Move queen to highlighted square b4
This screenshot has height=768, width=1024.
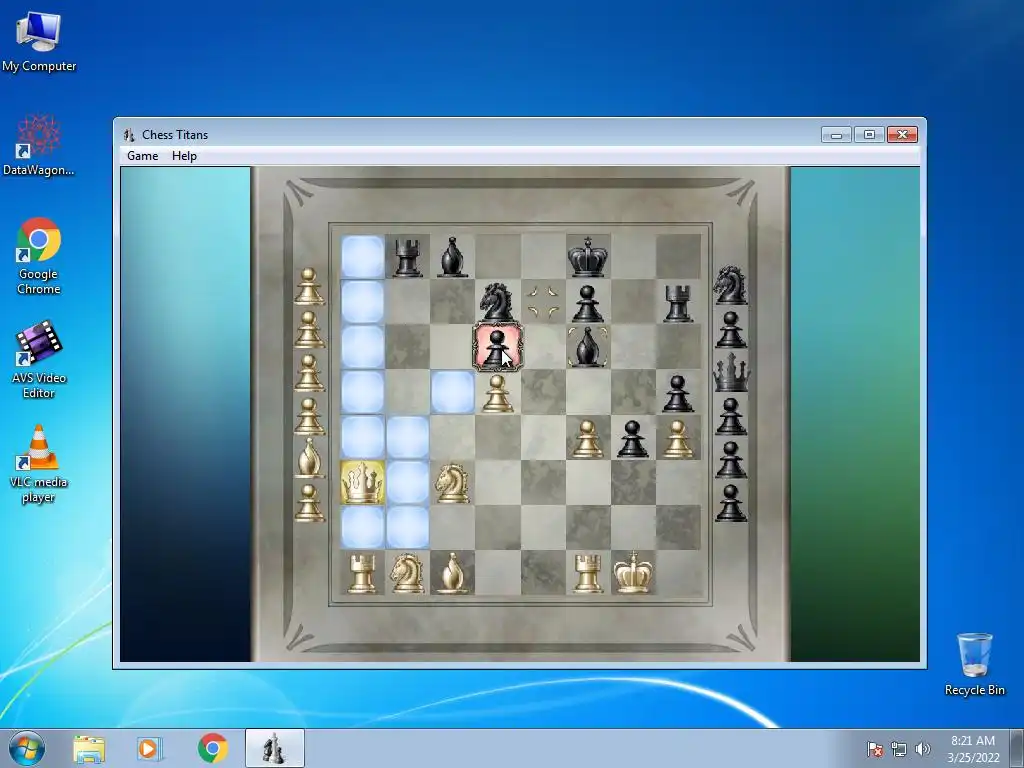click(408, 437)
